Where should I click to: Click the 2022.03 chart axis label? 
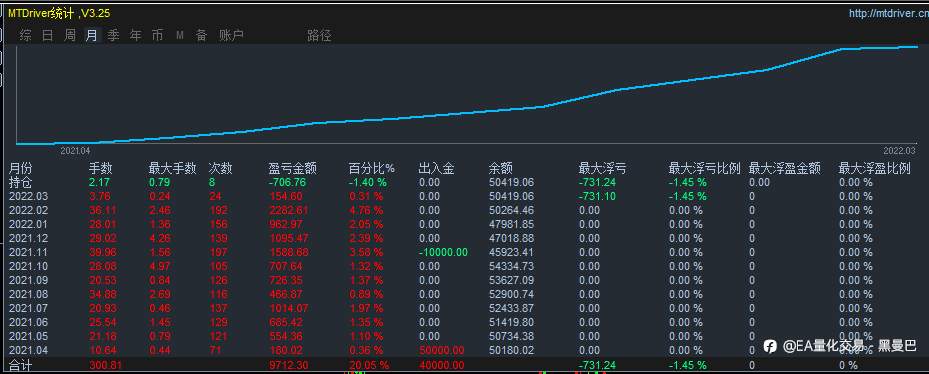tap(899, 151)
